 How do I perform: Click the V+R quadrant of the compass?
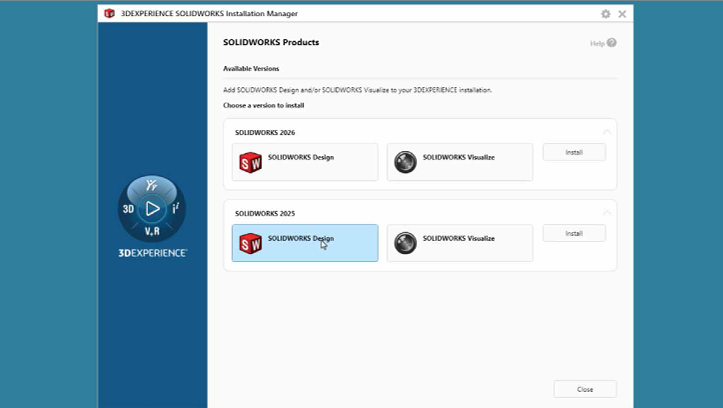pyautogui.click(x=152, y=231)
